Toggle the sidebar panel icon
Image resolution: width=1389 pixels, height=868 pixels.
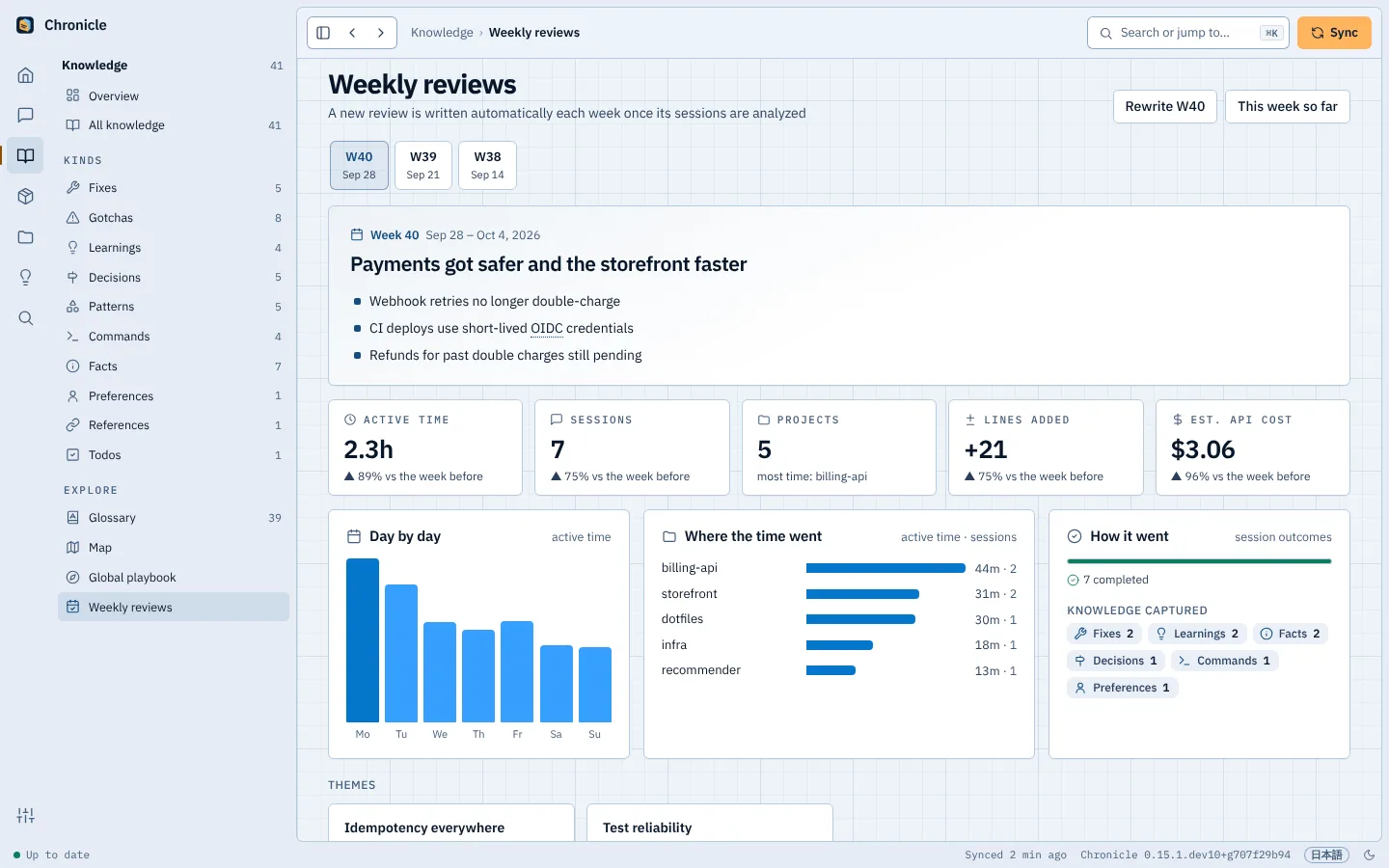pyautogui.click(x=323, y=33)
